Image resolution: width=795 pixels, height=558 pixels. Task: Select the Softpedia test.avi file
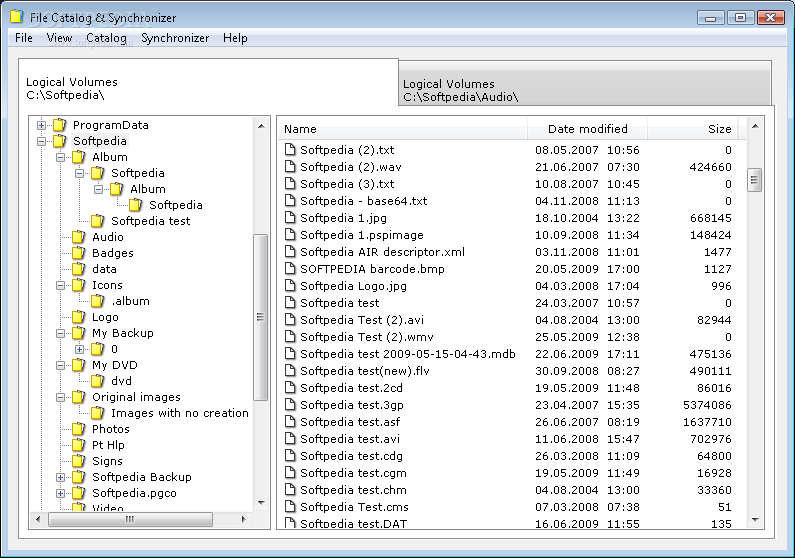[350, 438]
